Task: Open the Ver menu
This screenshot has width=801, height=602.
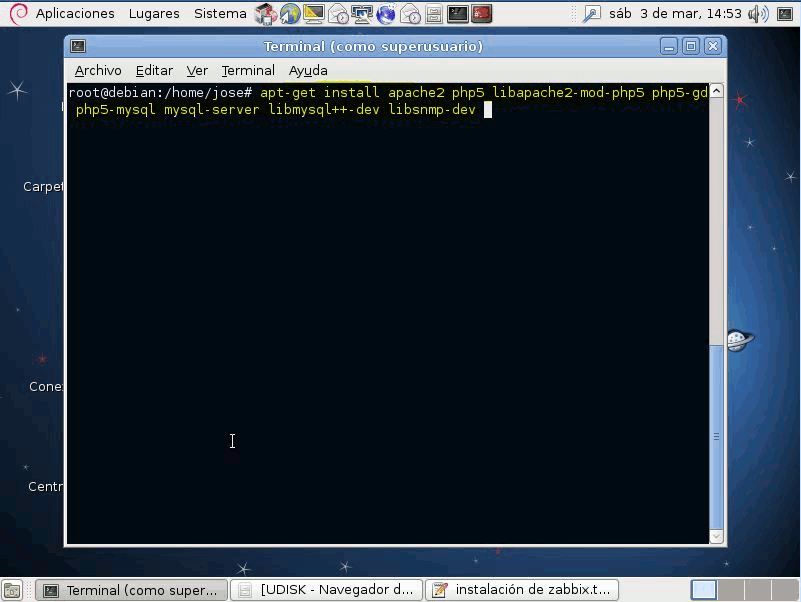Action: [x=197, y=70]
